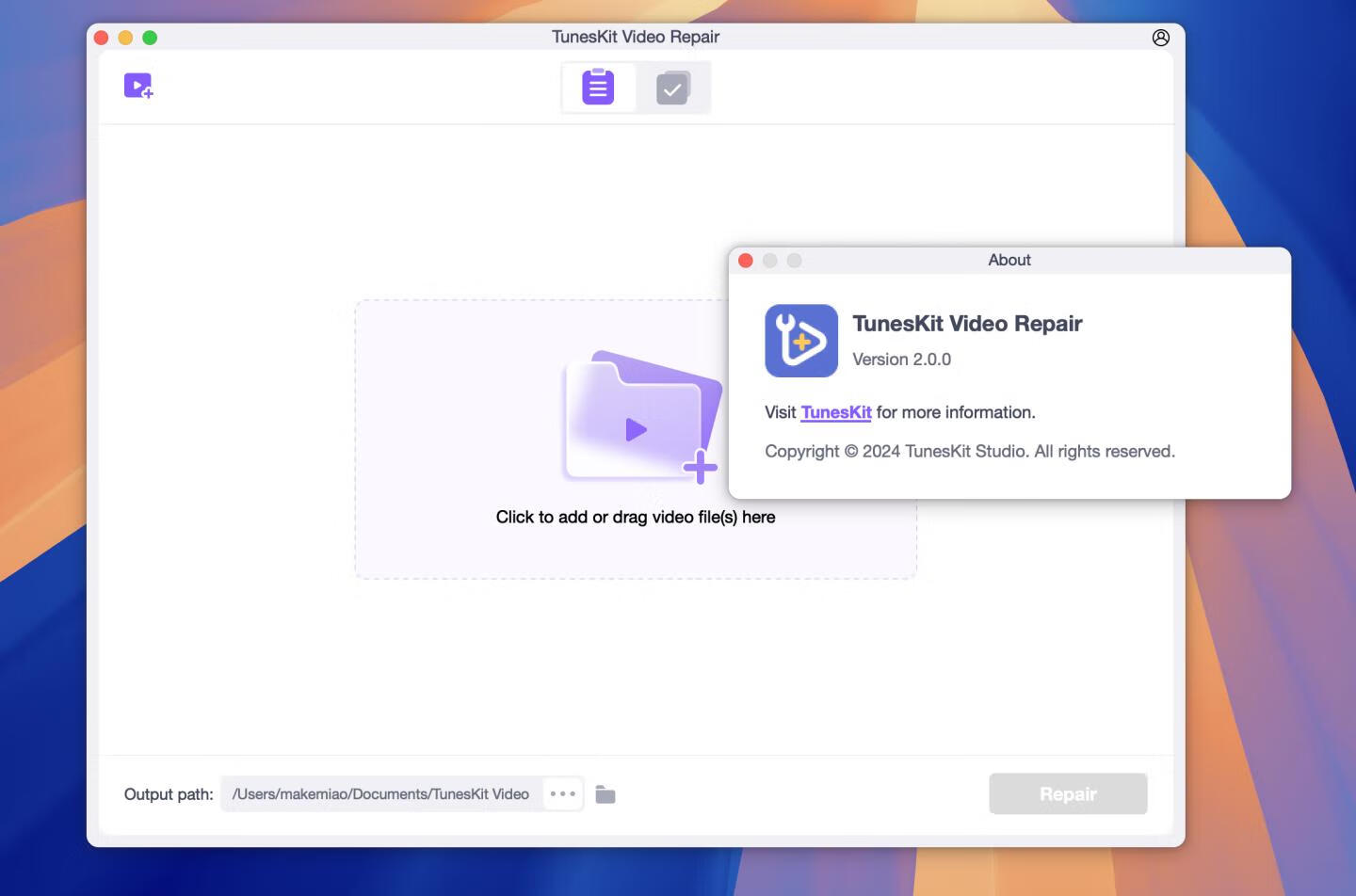This screenshot has height=896, width=1356.
Task: Click the TunesKit Video Repair heading in About
Action: coord(967,324)
